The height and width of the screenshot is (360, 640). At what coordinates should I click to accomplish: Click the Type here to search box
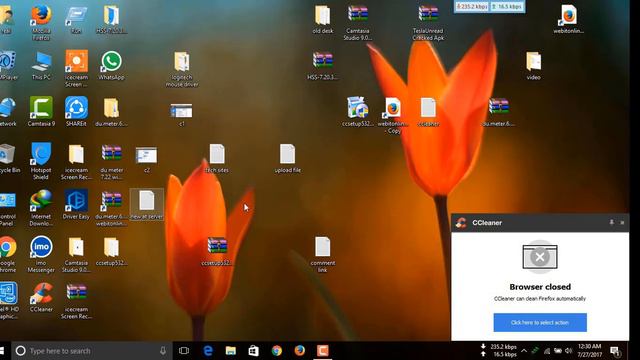point(91,351)
